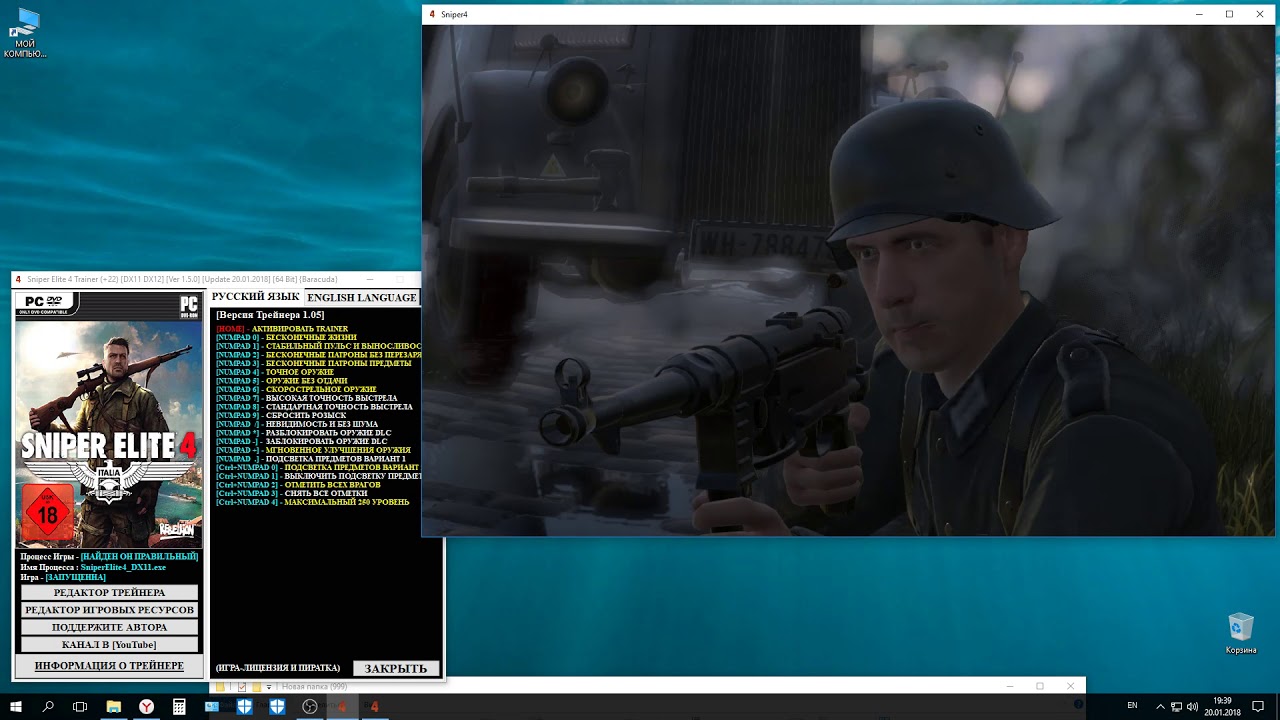Click [NUMPAD -] ЗАБЛОКИРОВАТЬ ОРУЖИЕ DLC line
1280x720 pixels.
tap(301, 441)
